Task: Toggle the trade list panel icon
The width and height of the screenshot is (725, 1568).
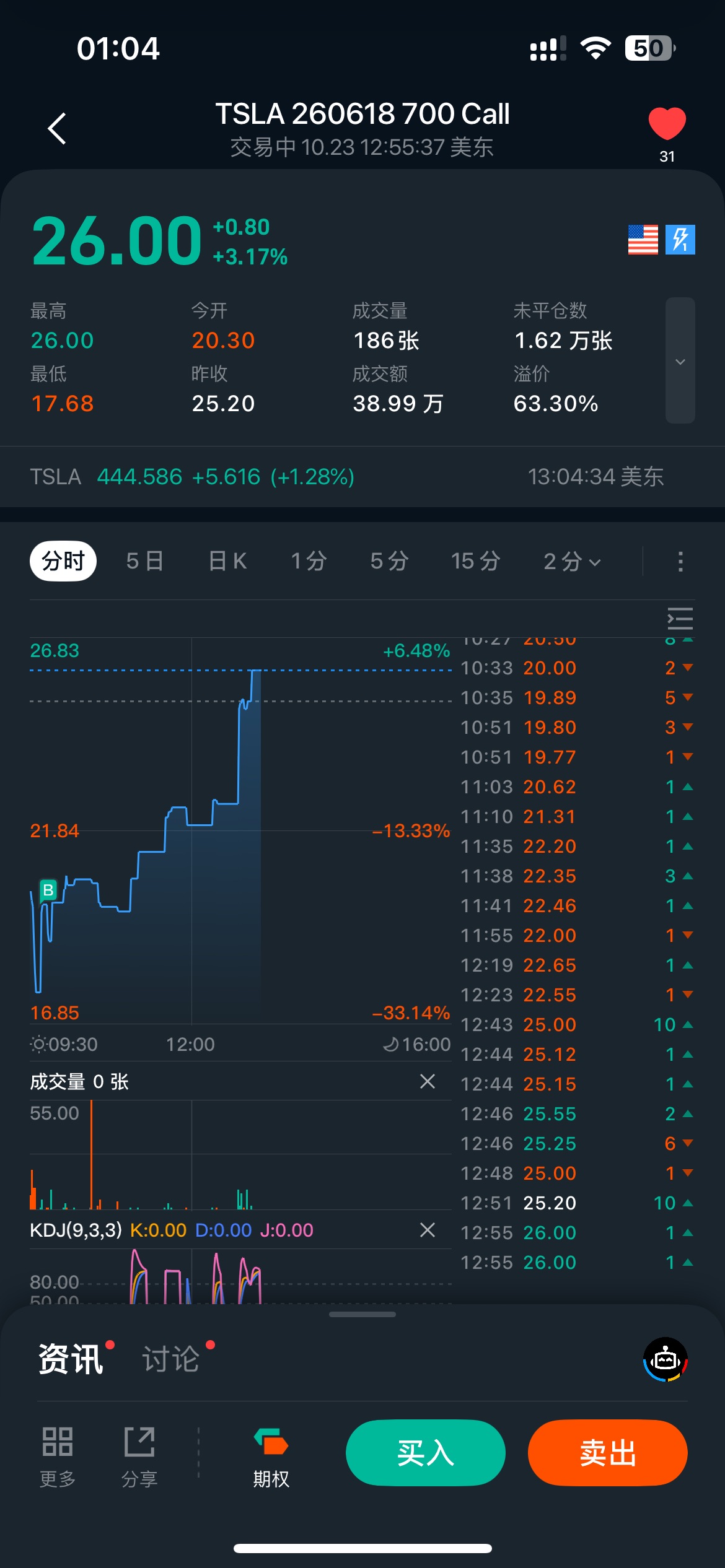Action: pyautogui.click(x=680, y=619)
